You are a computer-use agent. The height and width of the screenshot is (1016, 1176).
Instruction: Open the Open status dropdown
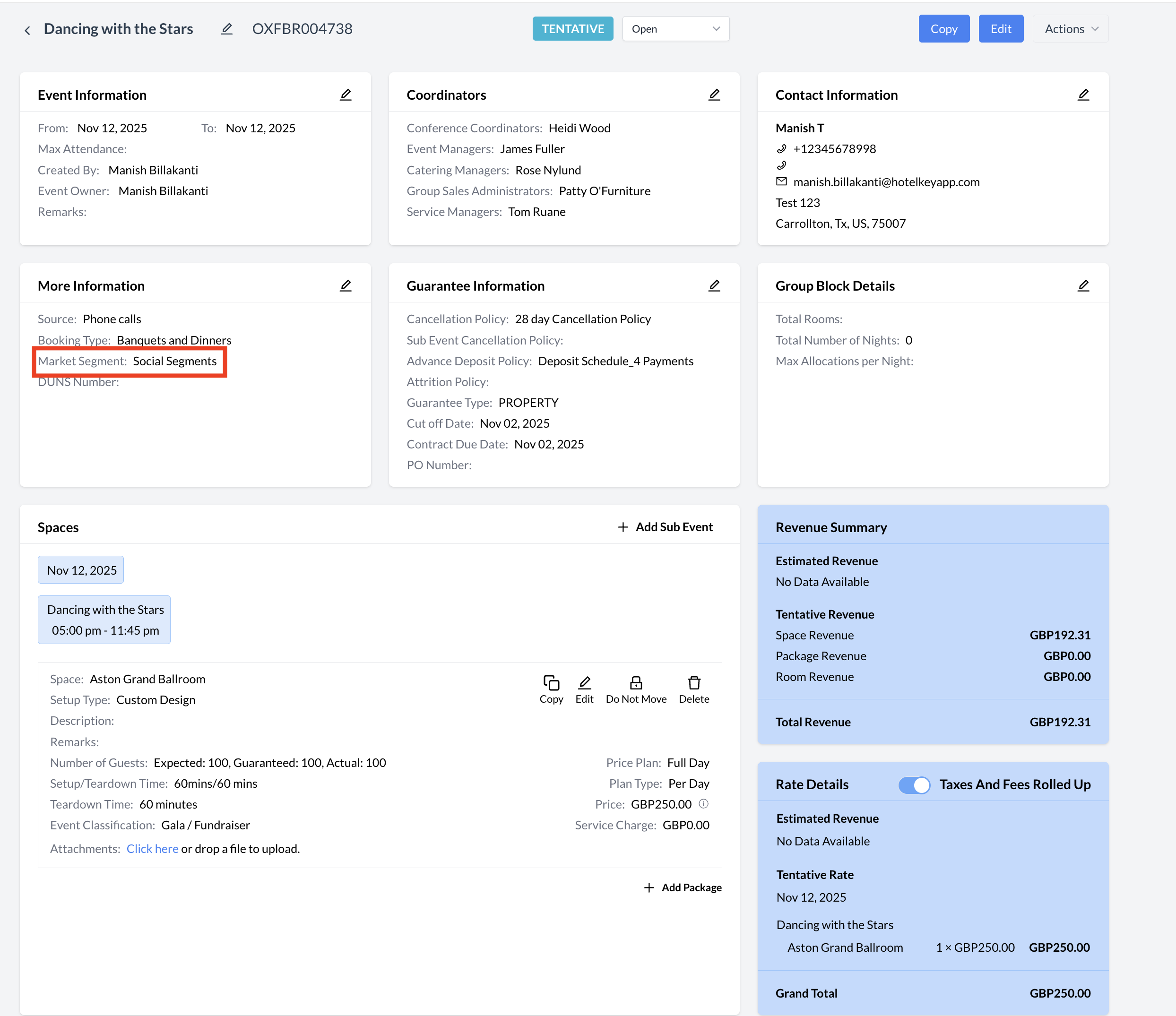click(x=675, y=29)
